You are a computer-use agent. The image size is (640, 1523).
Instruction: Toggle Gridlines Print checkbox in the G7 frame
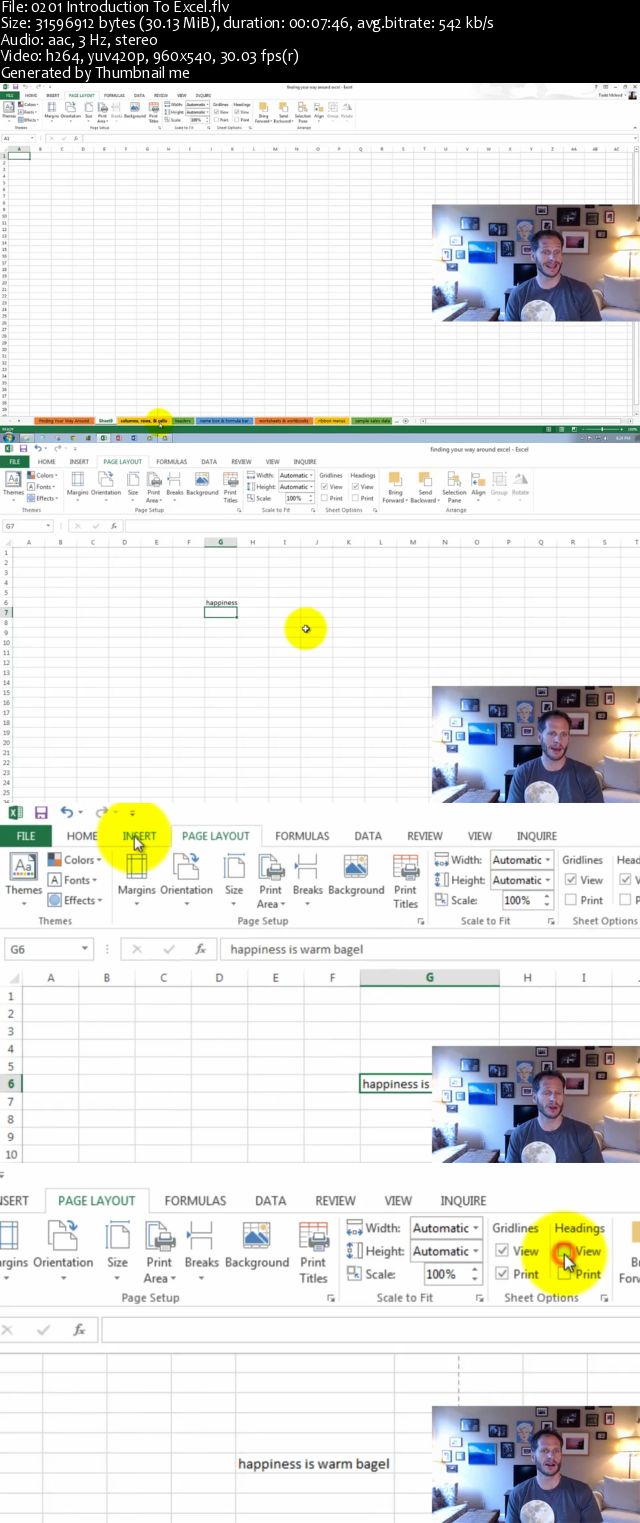(325, 498)
